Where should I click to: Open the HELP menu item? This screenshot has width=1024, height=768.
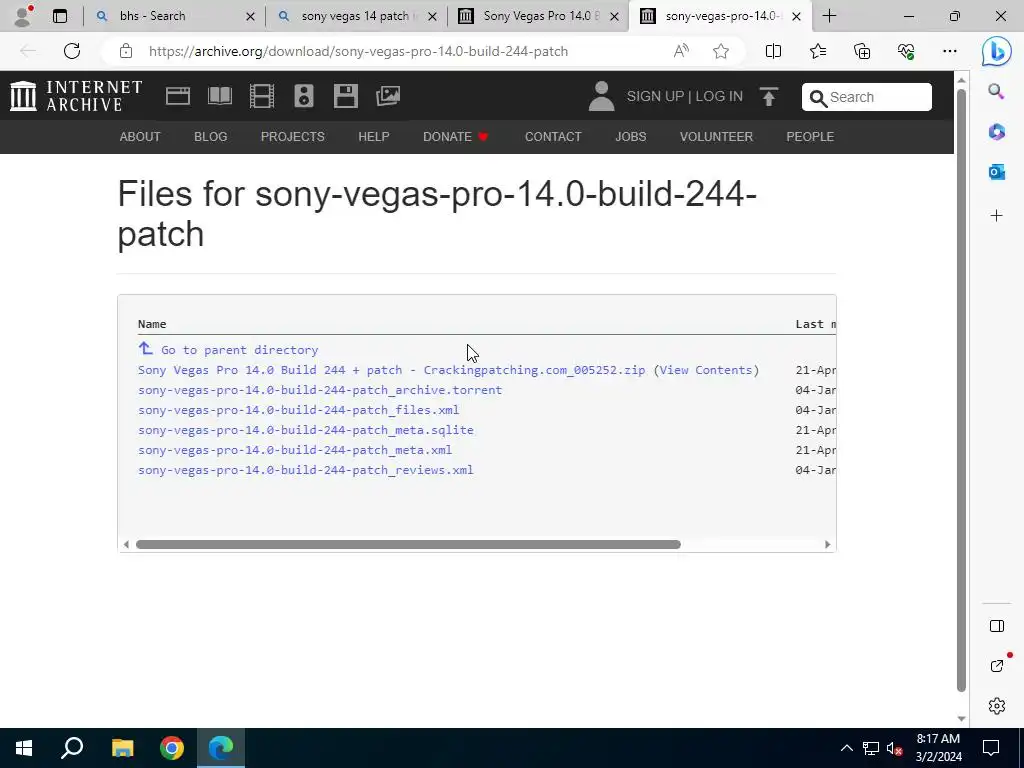point(374,136)
